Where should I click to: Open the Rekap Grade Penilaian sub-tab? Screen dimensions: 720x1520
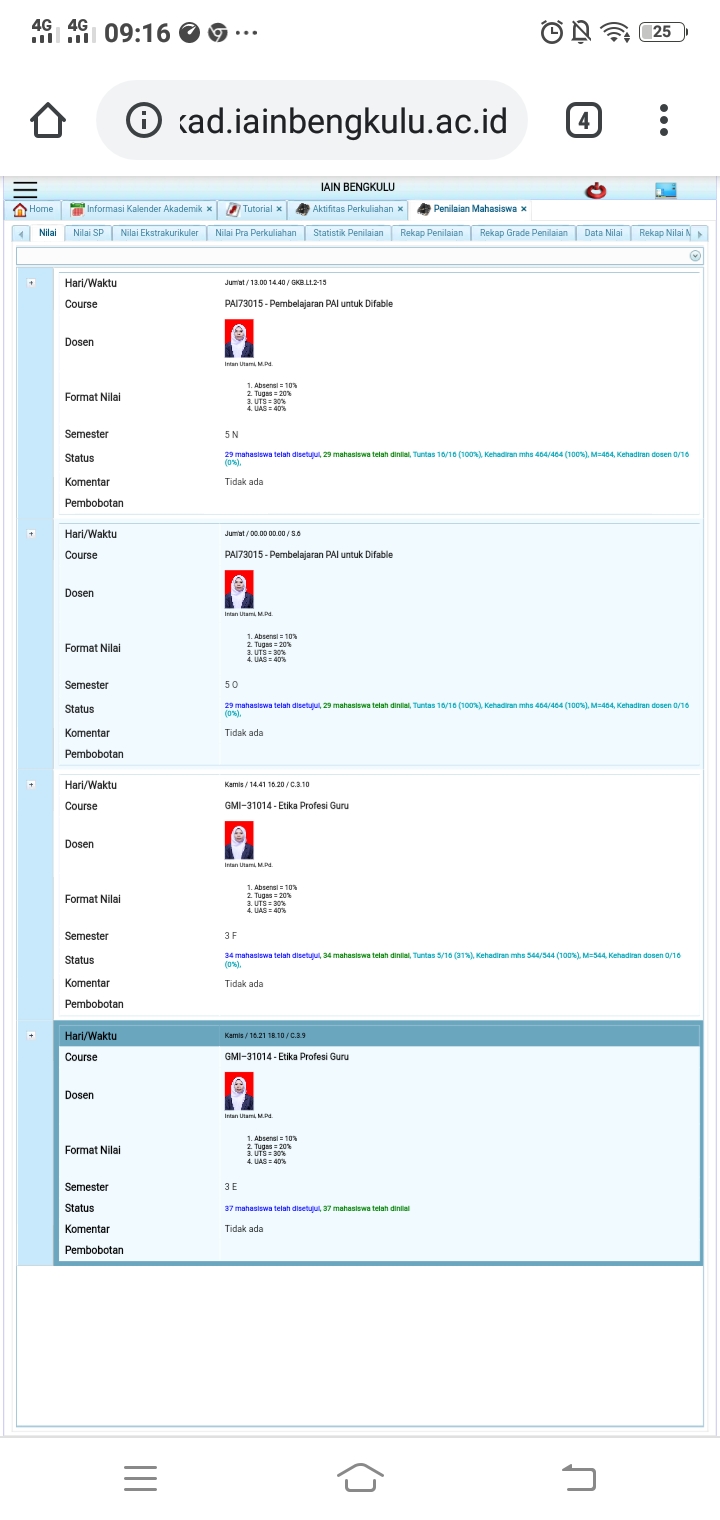523,233
